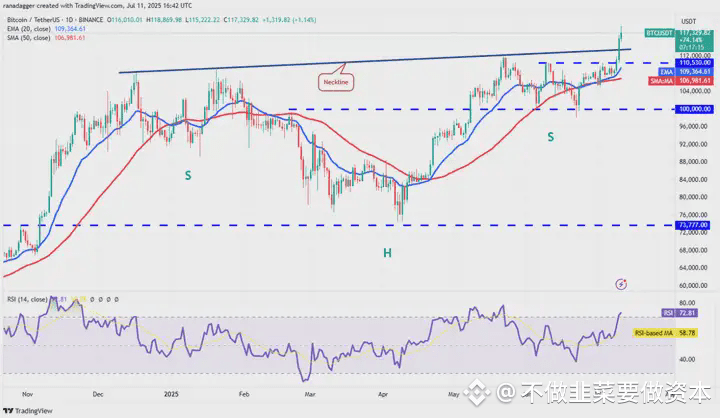Click the 73,777.00 support level label
Image resolution: width=720 pixels, height=418 pixels.
(694, 225)
